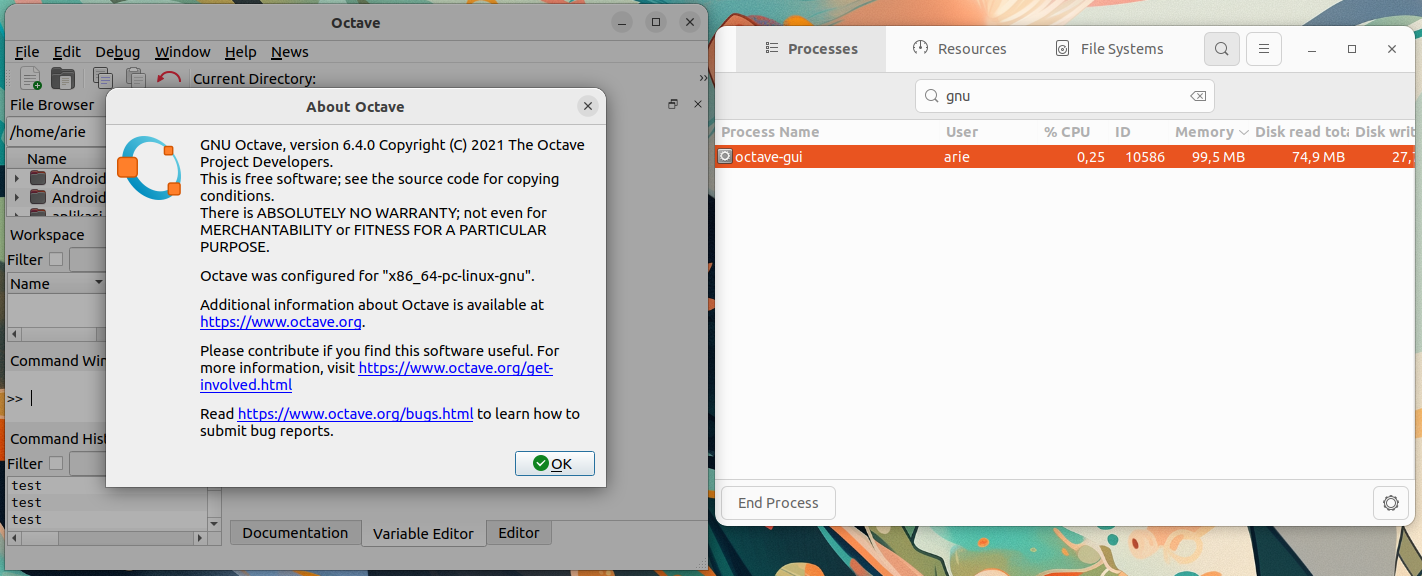The width and height of the screenshot is (1422, 576).
Task: Click the octave-gui process icon in the list
Action: (725, 156)
